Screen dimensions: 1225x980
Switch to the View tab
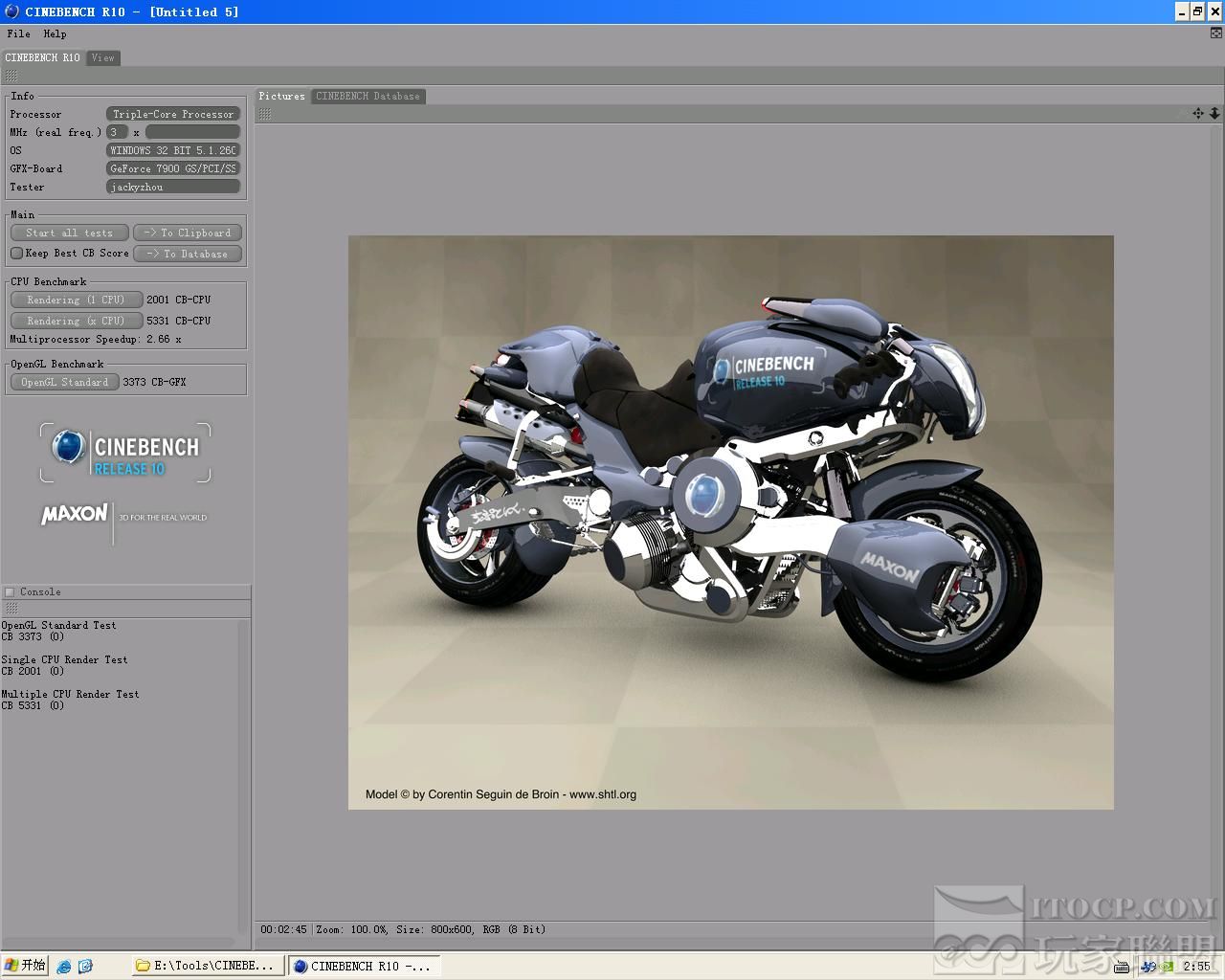click(x=102, y=57)
